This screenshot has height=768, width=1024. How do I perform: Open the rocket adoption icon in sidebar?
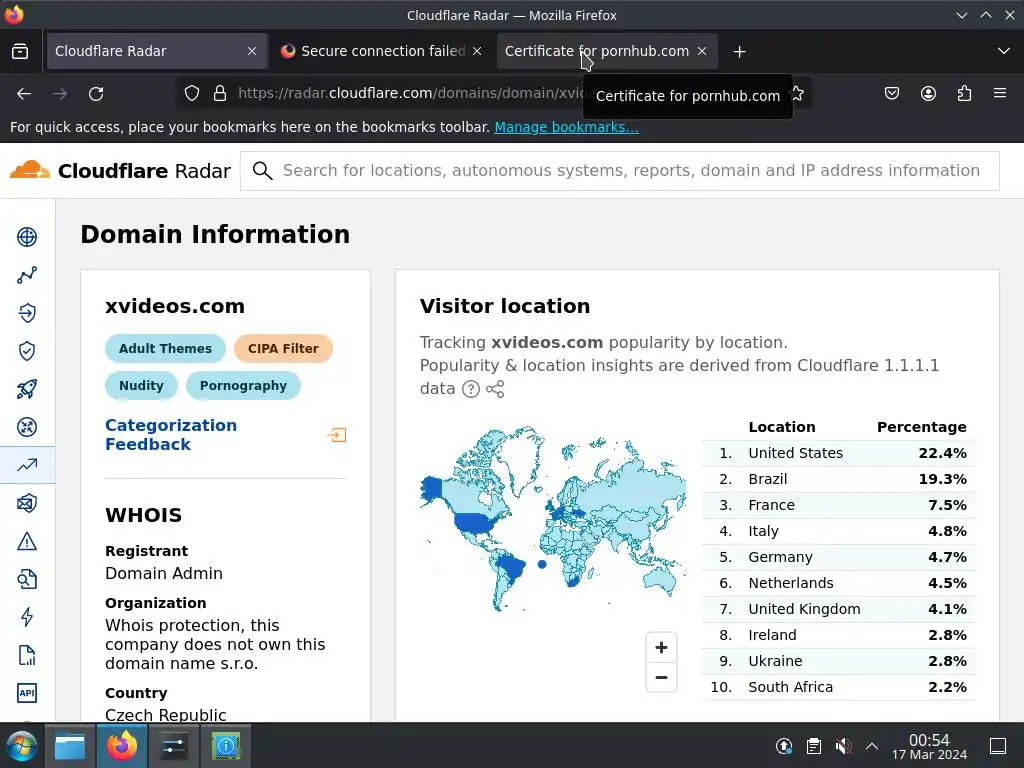click(27, 389)
